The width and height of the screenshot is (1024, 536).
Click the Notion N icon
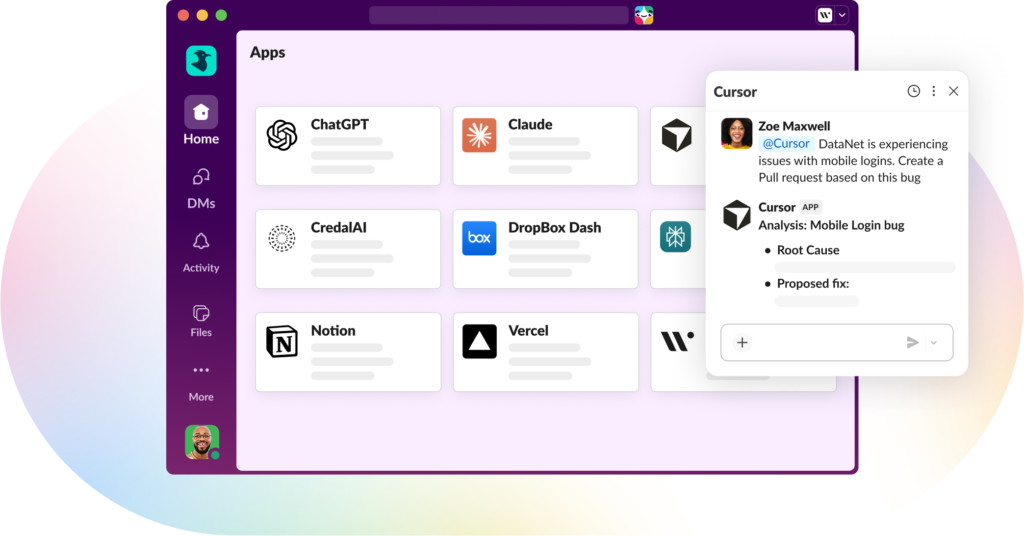pos(281,341)
